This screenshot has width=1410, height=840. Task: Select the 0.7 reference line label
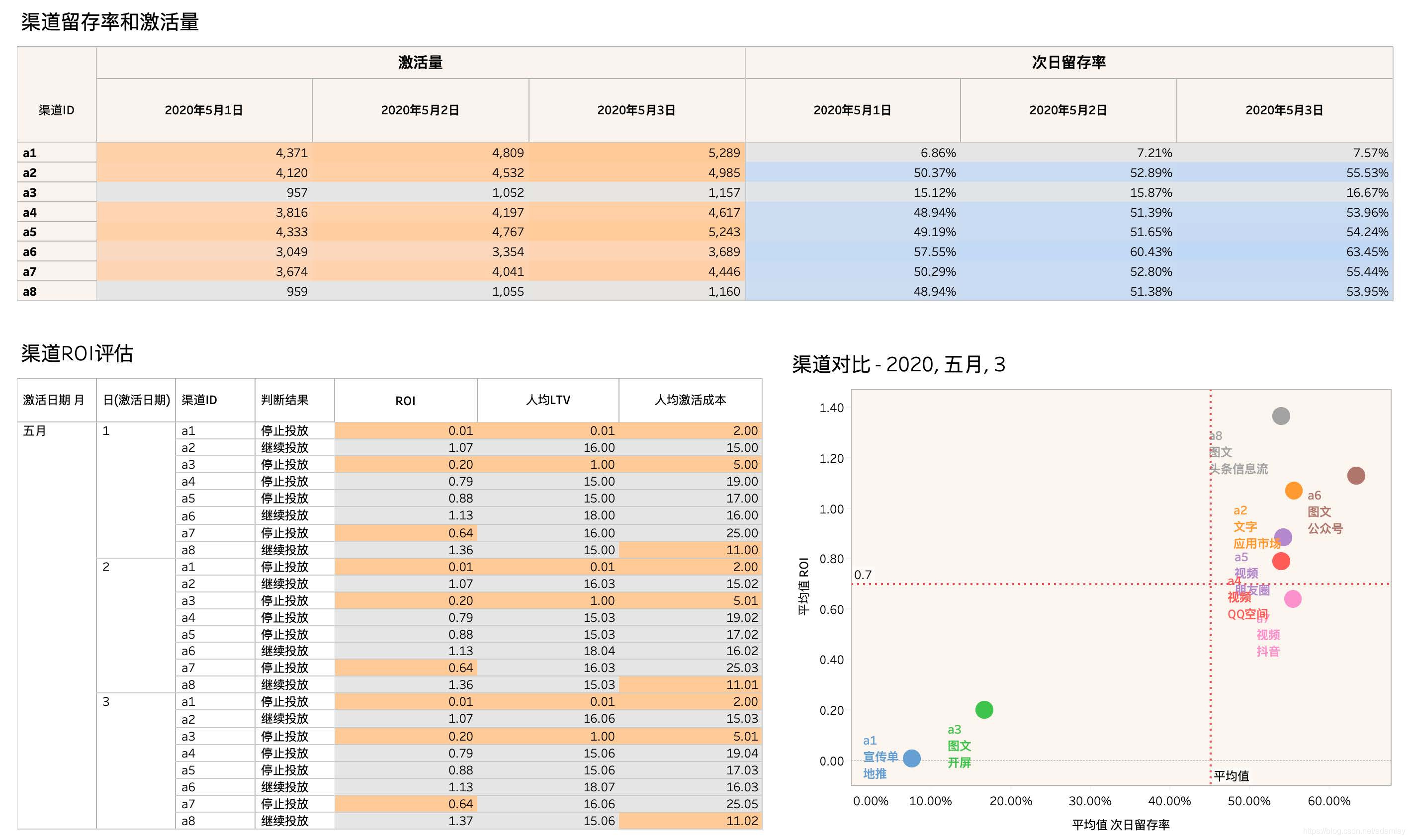[x=863, y=575]
